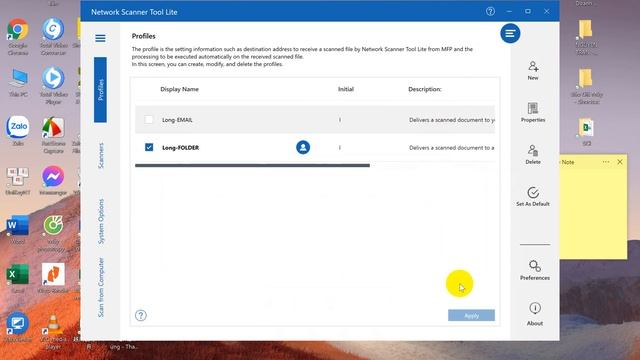Image resolution: width=640 pixels, height=360 pixels.
Task: Click the horizontal scrollbar of profile list
Action: 252,165
